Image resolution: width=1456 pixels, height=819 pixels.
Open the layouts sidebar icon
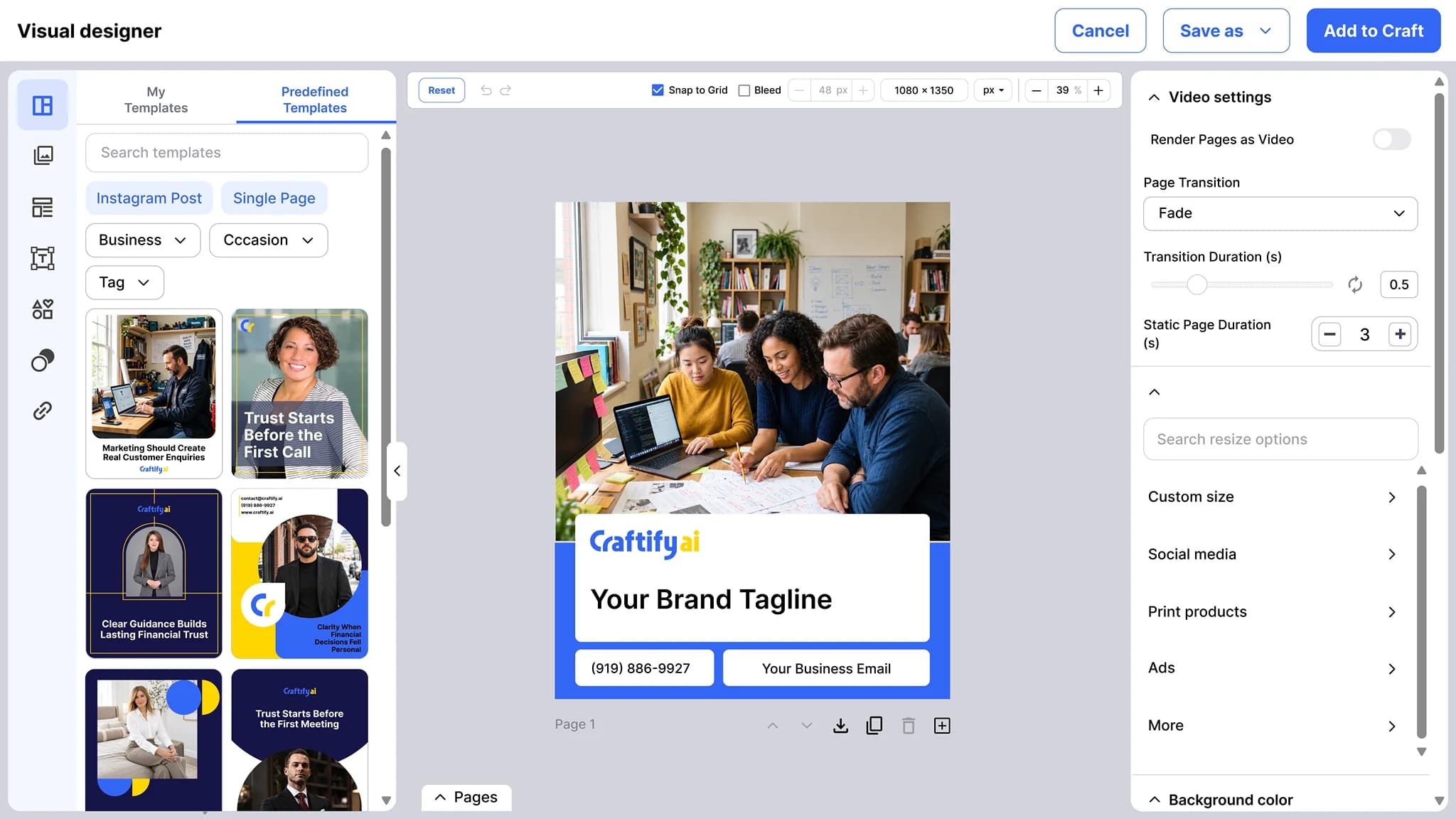pyautogui.click(x=43, y=207)
